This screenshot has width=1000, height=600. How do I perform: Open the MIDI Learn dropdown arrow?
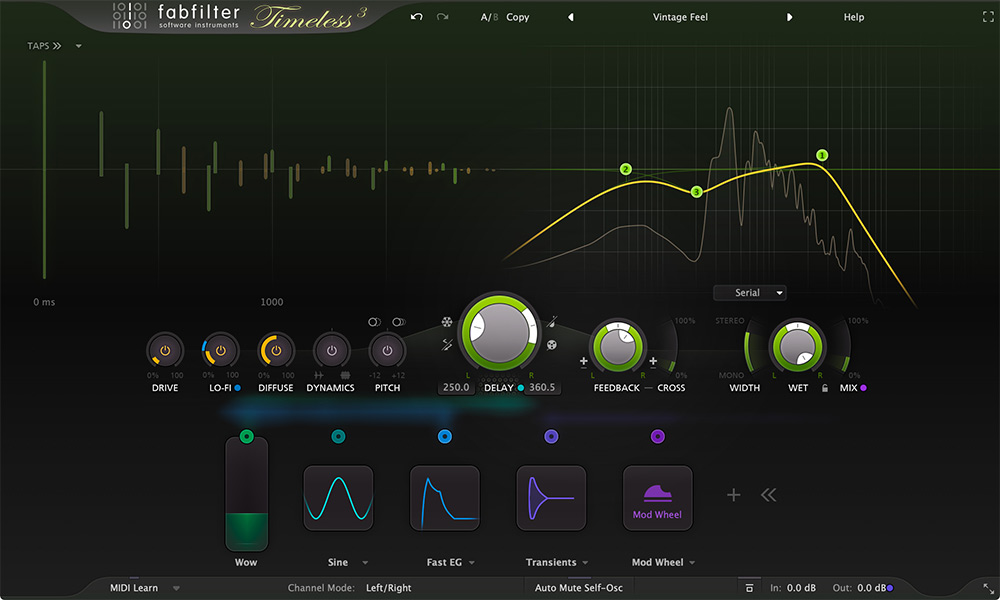point(177,588)
